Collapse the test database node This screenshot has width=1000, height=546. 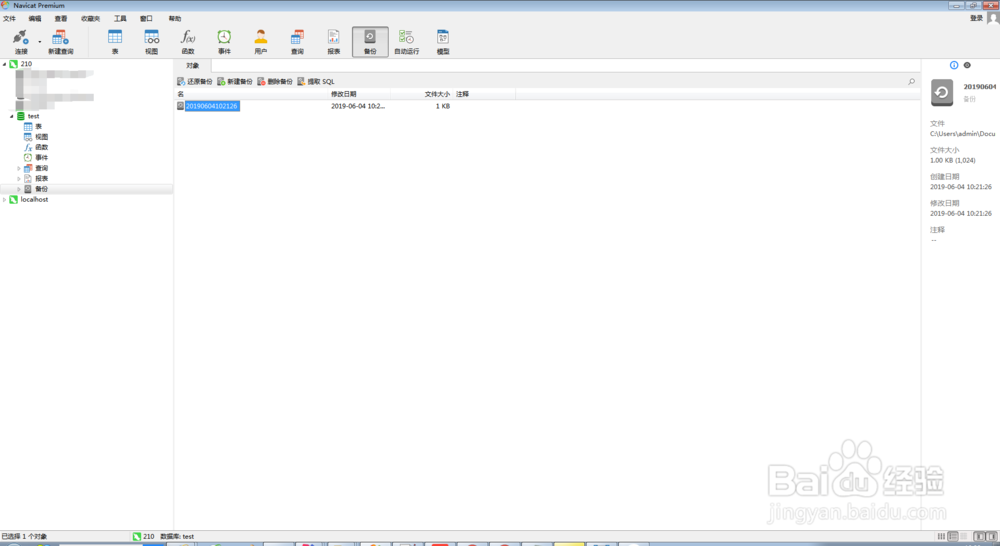pyautogui.click(x=11, y=116)
